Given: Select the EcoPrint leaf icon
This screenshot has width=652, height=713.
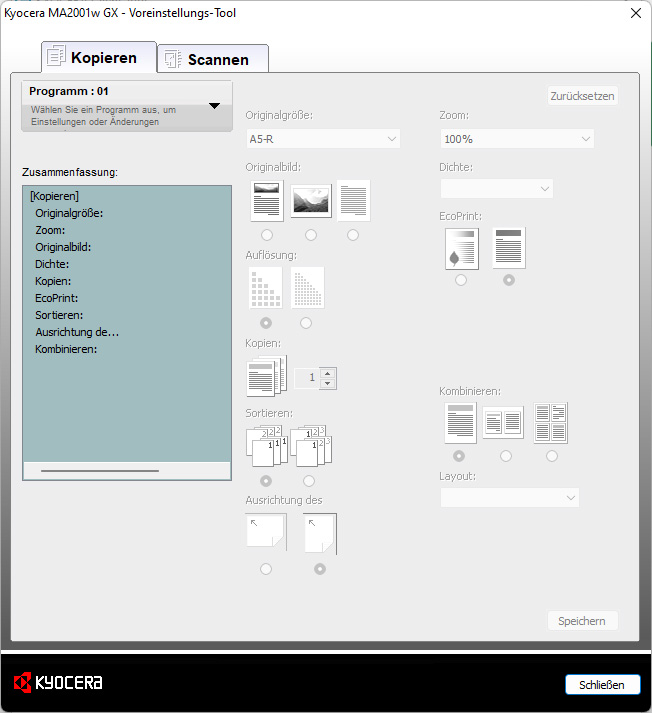Looking at the screenshot, I should pos(462,249).
